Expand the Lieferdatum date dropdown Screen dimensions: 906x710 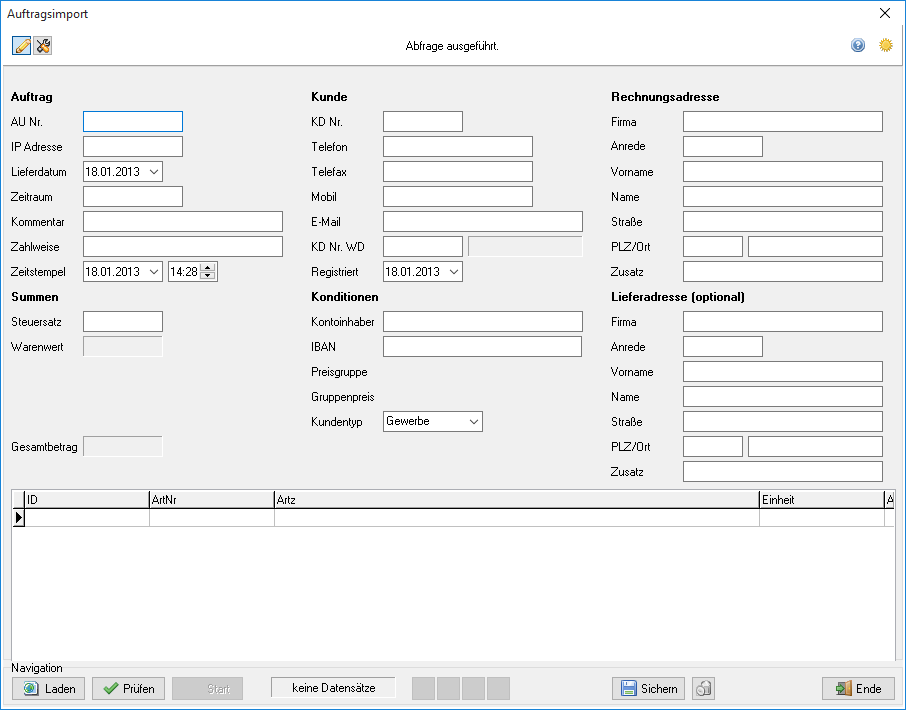click(x=154, y=172)
